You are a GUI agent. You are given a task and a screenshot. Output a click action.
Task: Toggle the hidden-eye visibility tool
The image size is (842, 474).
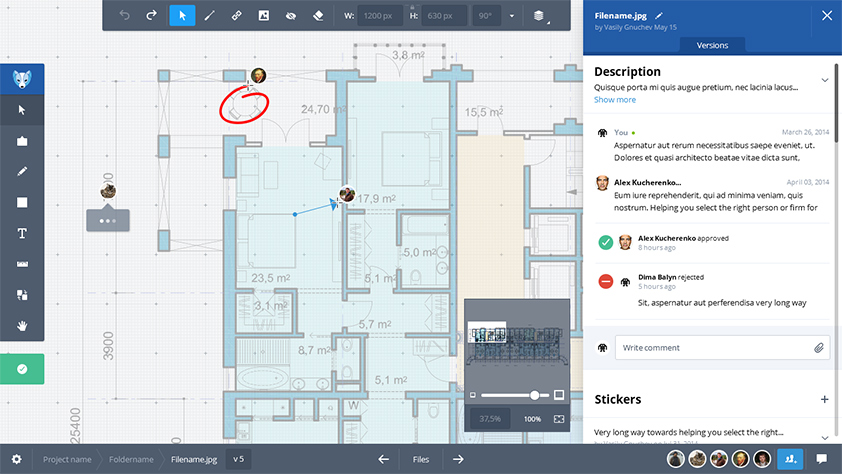coord(291,16)
